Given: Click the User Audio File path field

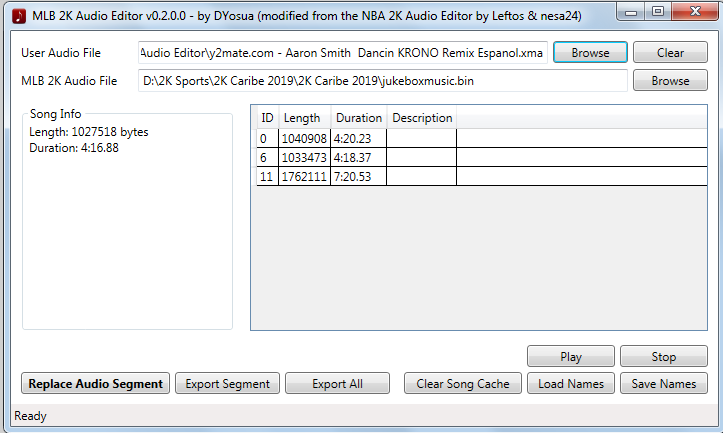Looking at the screenshot, I should coord(343,53).
